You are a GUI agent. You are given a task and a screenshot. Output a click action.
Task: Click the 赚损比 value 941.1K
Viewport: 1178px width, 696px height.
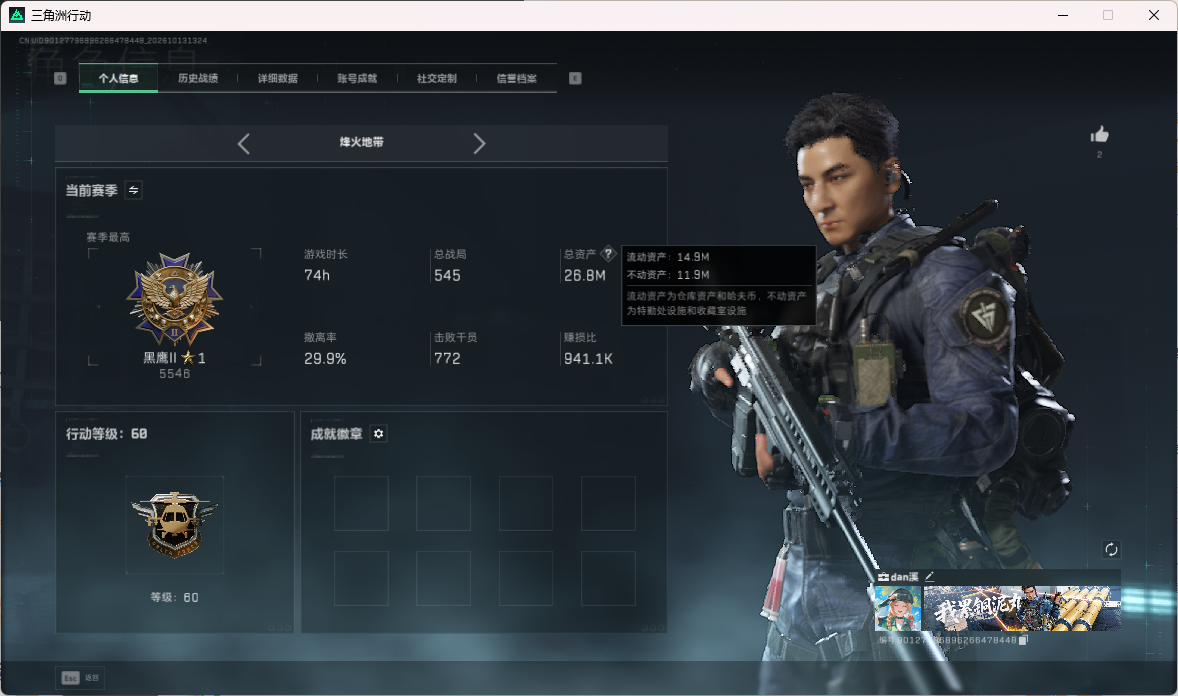(x=588, y=359)
